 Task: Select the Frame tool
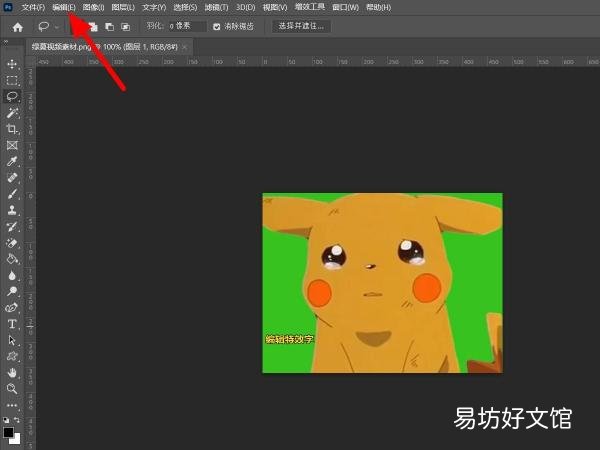[x=12, y=145]
